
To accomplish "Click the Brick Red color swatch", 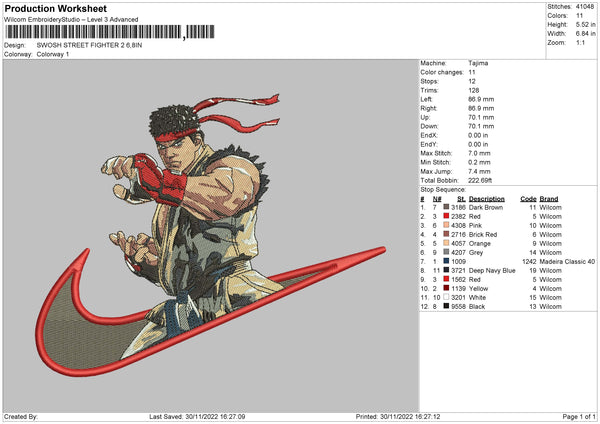I will [446, 234].
